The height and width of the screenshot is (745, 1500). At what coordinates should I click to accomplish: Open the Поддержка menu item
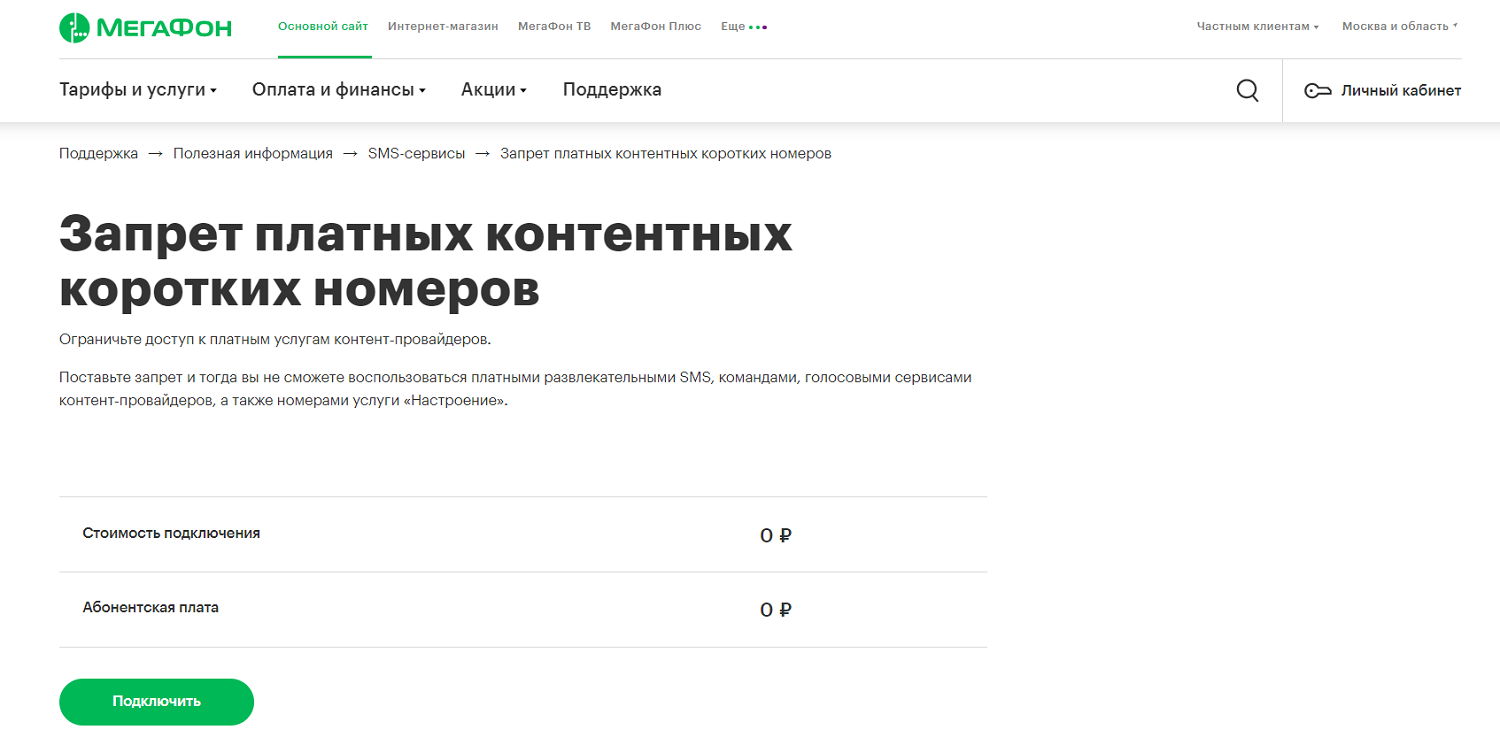point(612,90)
